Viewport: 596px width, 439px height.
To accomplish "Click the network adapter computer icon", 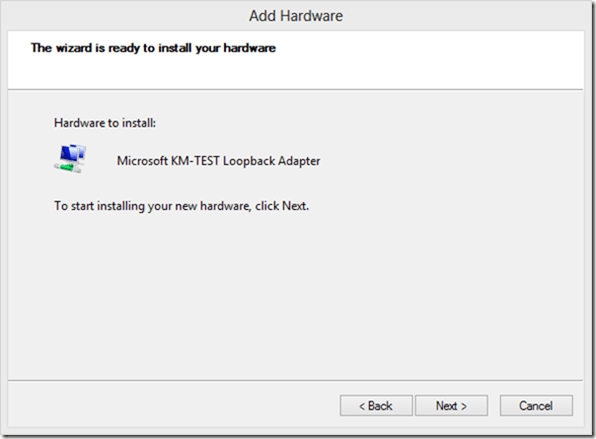I will click(x=70, y=158).
